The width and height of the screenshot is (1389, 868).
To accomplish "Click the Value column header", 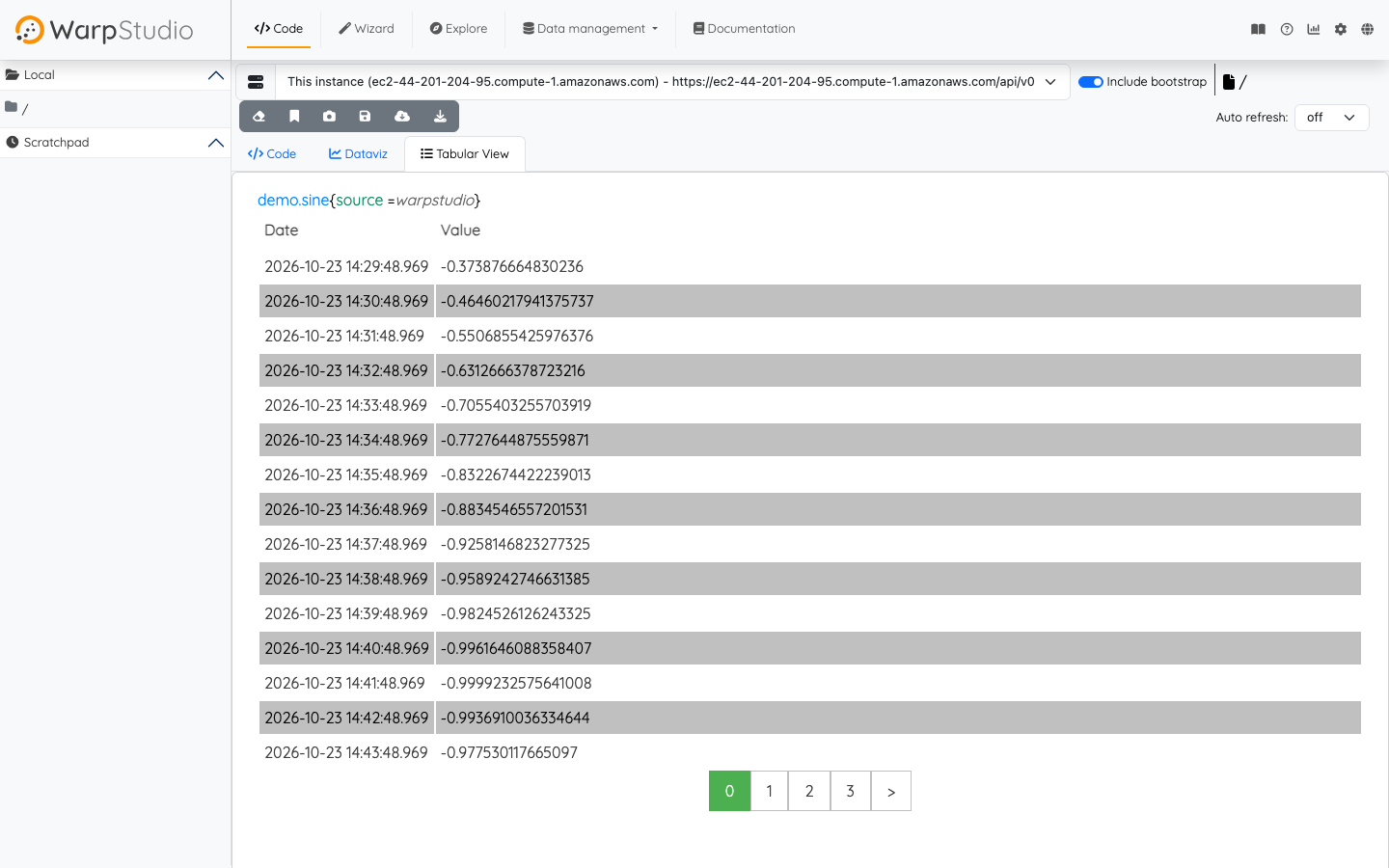I will click(x=460, y=231).
